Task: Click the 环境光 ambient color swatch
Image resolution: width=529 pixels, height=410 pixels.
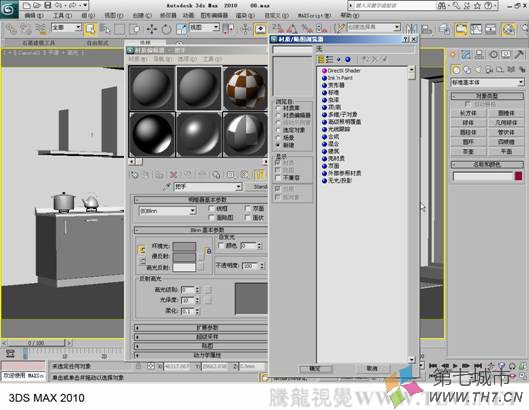Action: pyautogui.click(x=184, y=246)
